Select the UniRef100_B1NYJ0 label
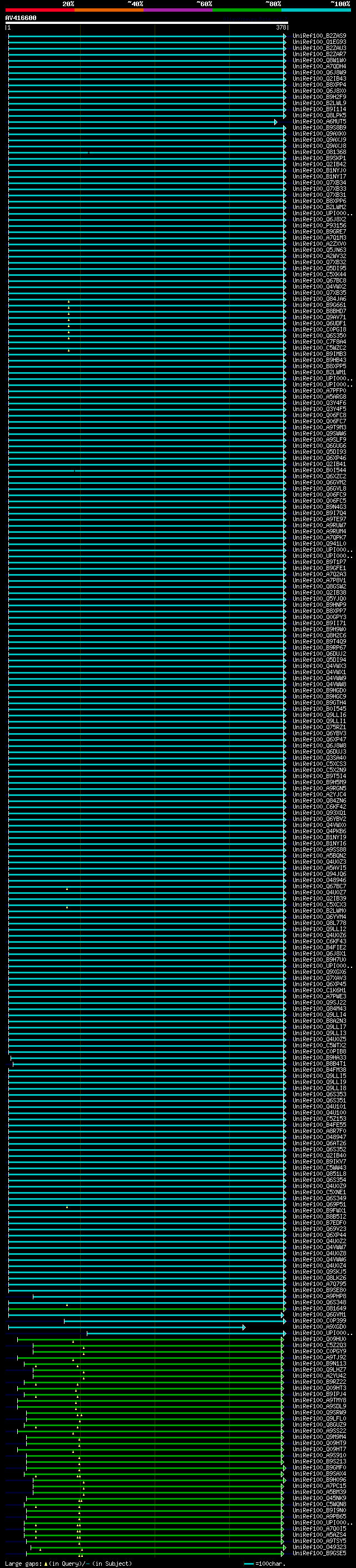356x1568 pixels. click(x=319, y=170)
